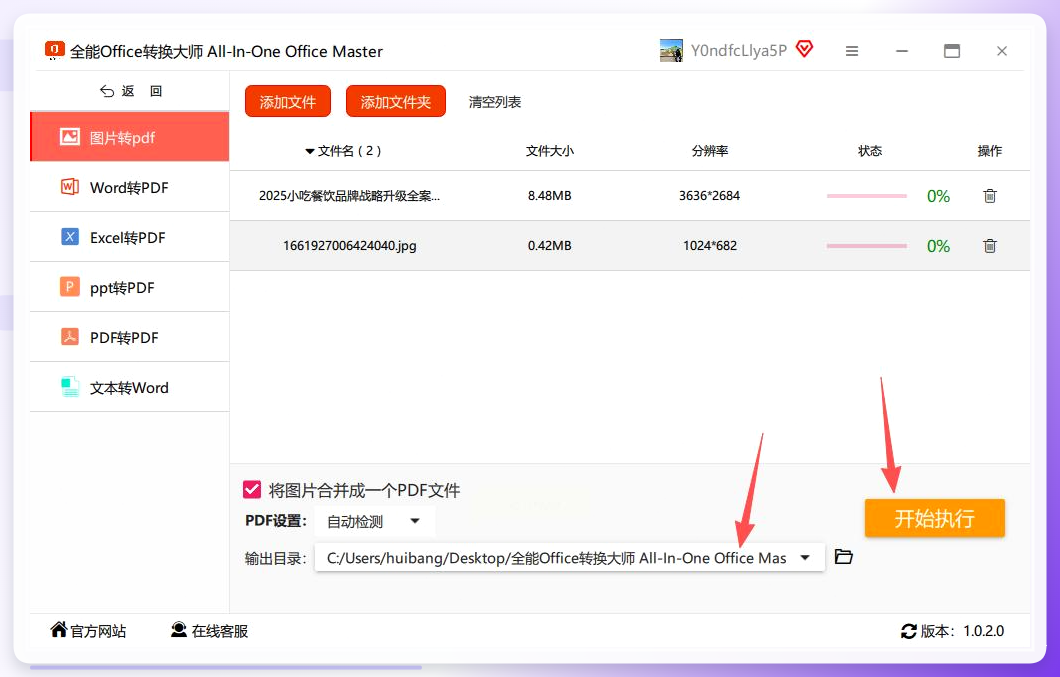
Task: Click the 添加文件 button
Action: 288,101
